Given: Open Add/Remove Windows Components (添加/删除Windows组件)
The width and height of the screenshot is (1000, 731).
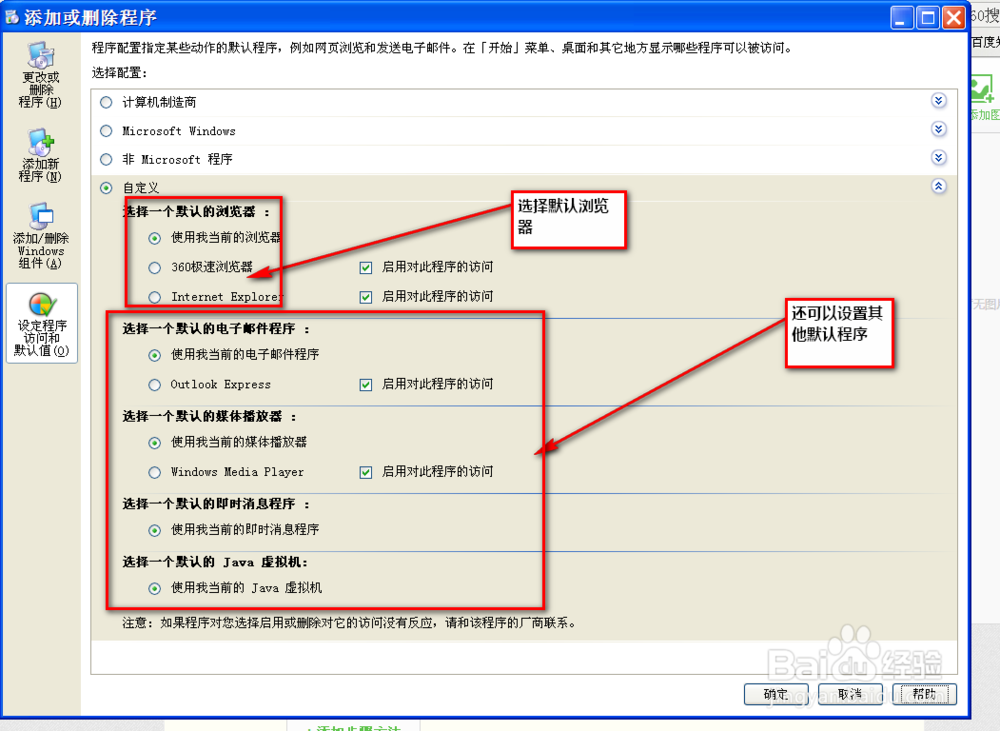Looking at the screenshot, I should 41,236.
